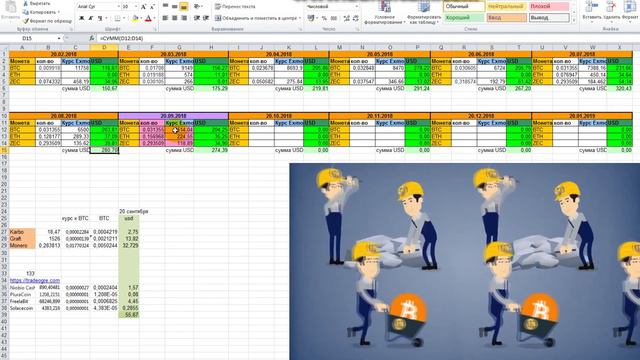
Task: Toggle bold text formatting
Action: [82, 18]
